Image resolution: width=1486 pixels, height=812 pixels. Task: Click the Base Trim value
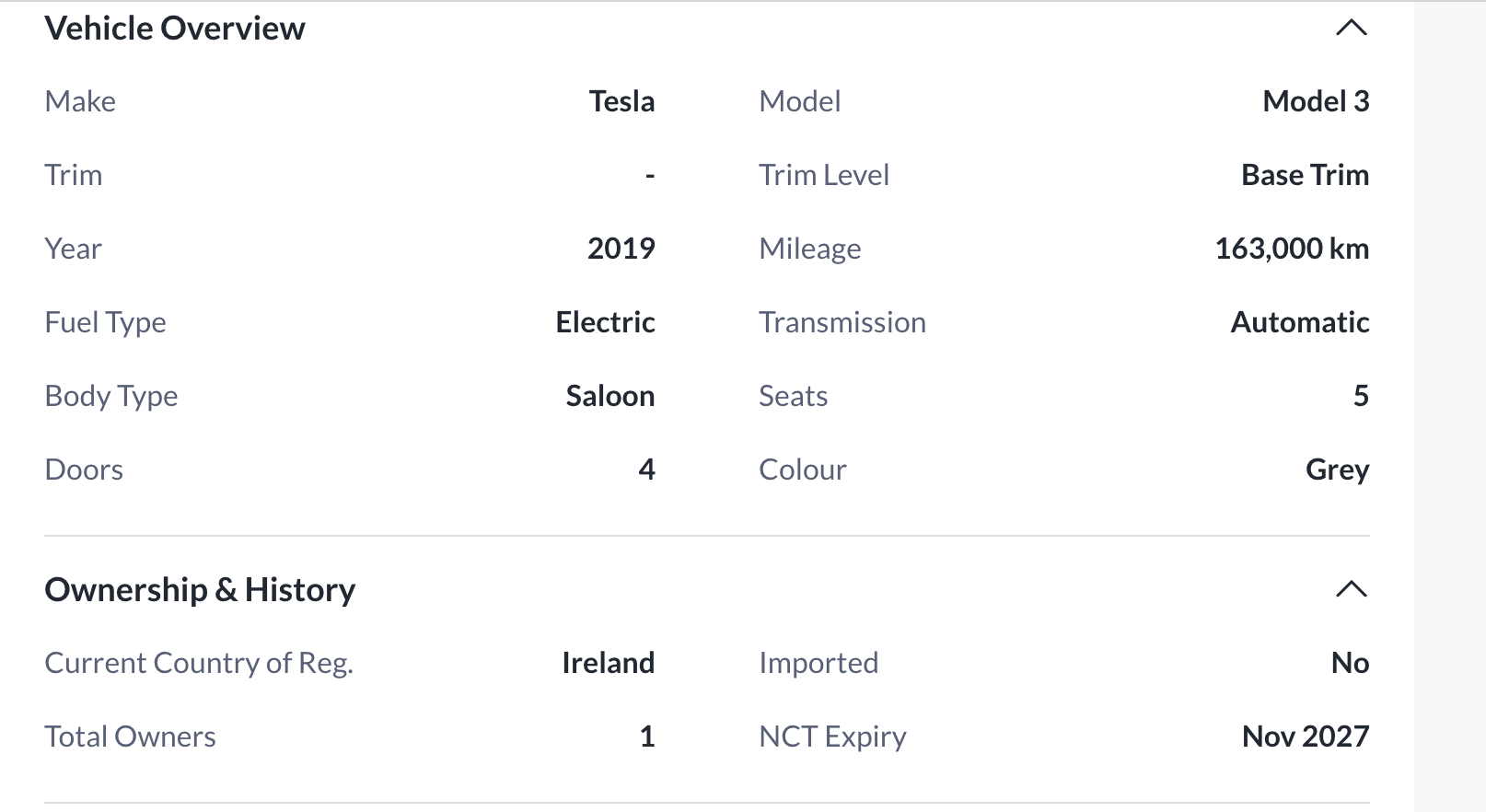[1305, 175]
